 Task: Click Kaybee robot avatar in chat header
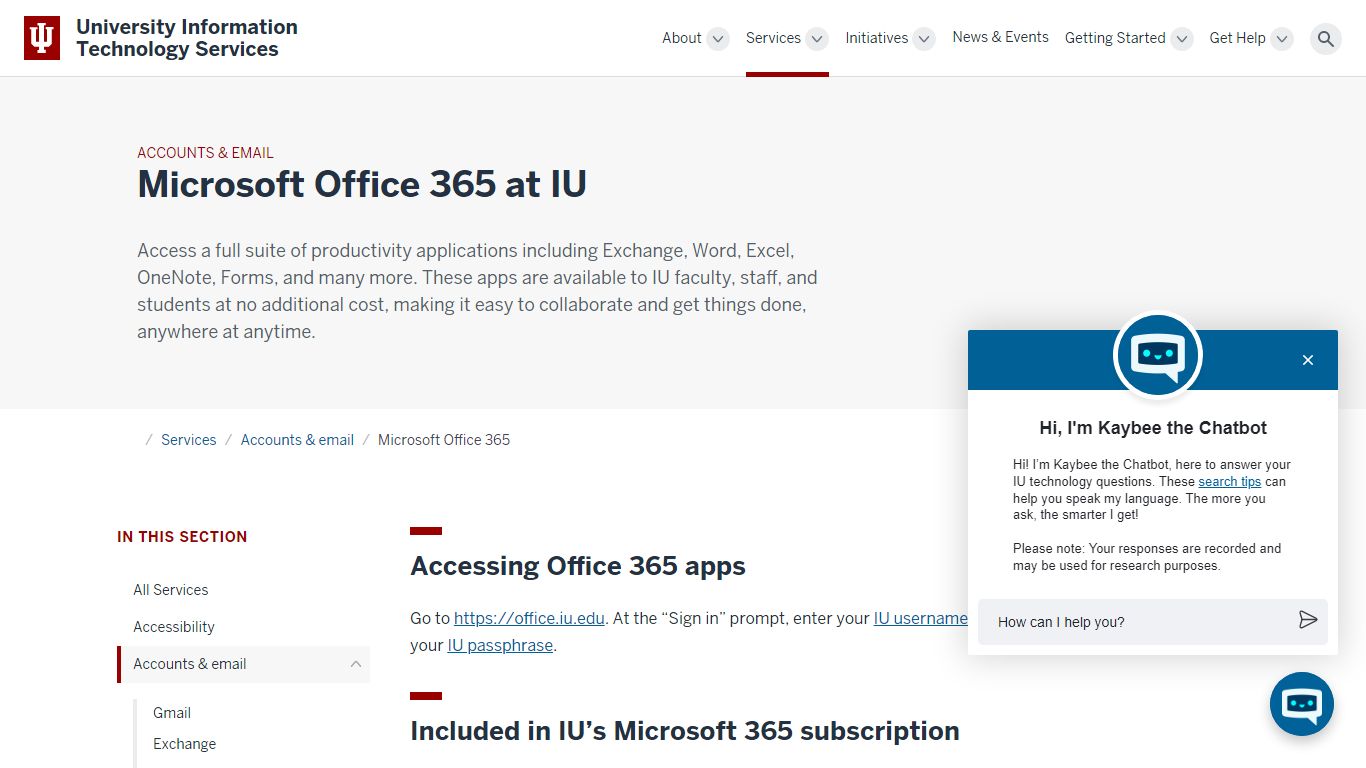click(1158, 355)
